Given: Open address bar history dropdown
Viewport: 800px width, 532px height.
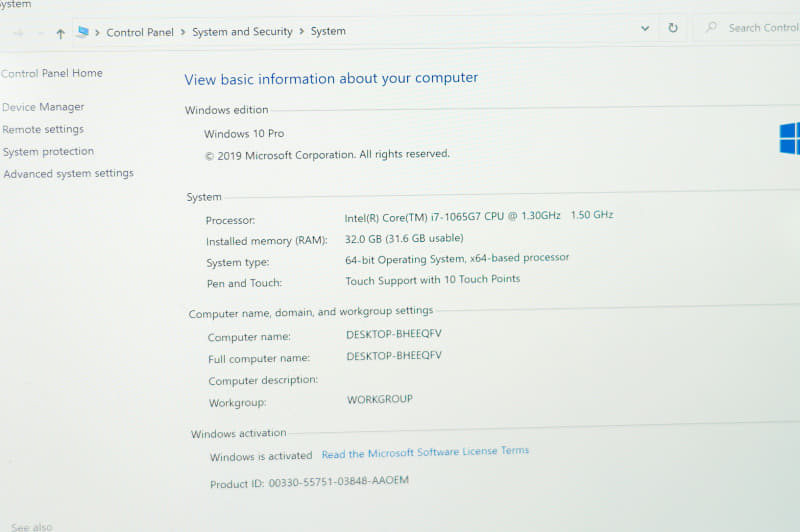Looking at the screenshot, I should (645, 29).
